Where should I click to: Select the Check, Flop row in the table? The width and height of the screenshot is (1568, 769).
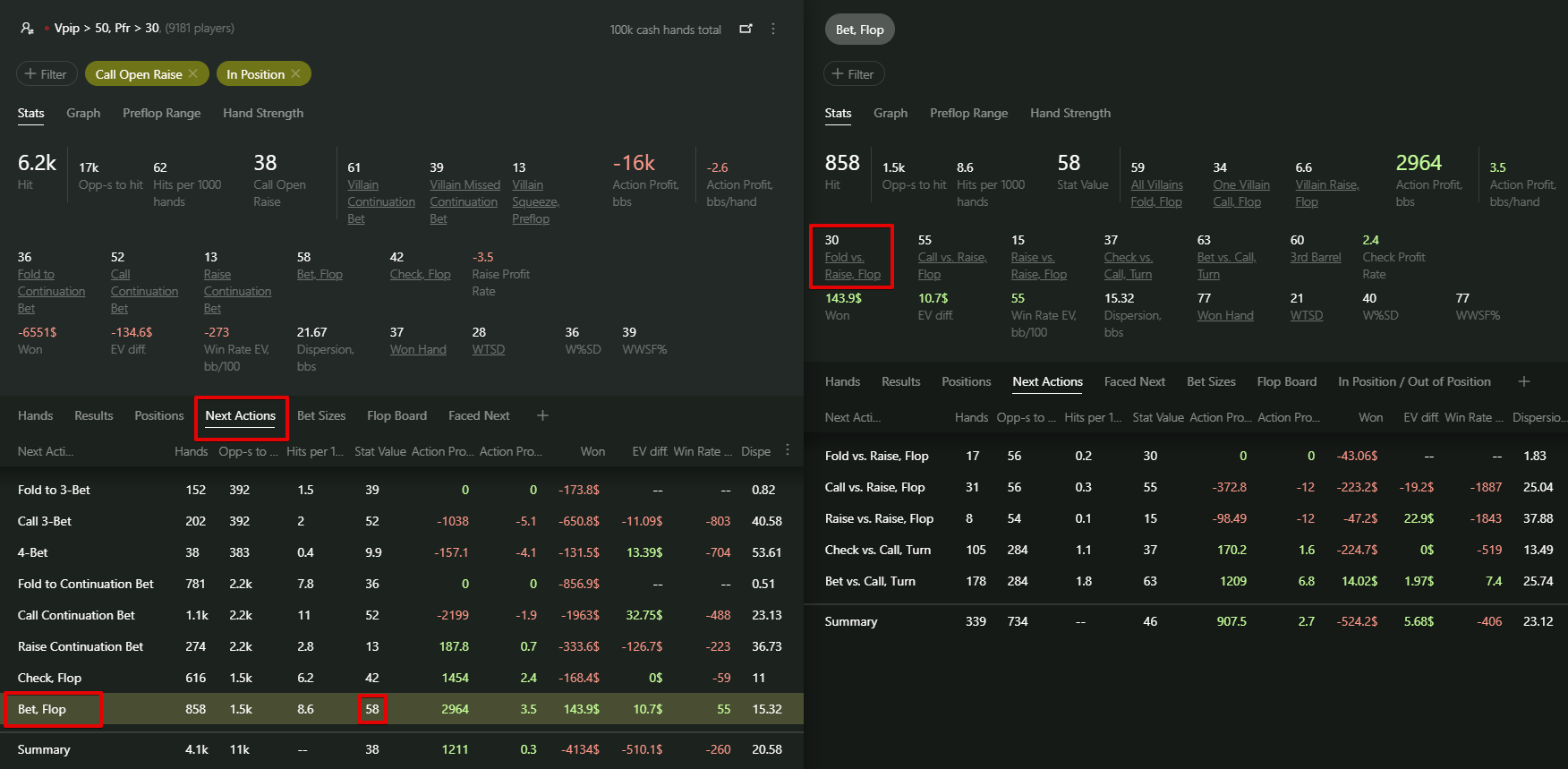(x=402, y=678)
